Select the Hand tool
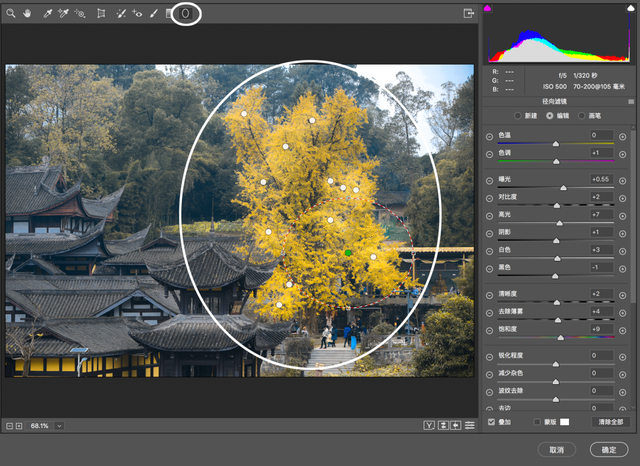 click(x=27, y=13)
